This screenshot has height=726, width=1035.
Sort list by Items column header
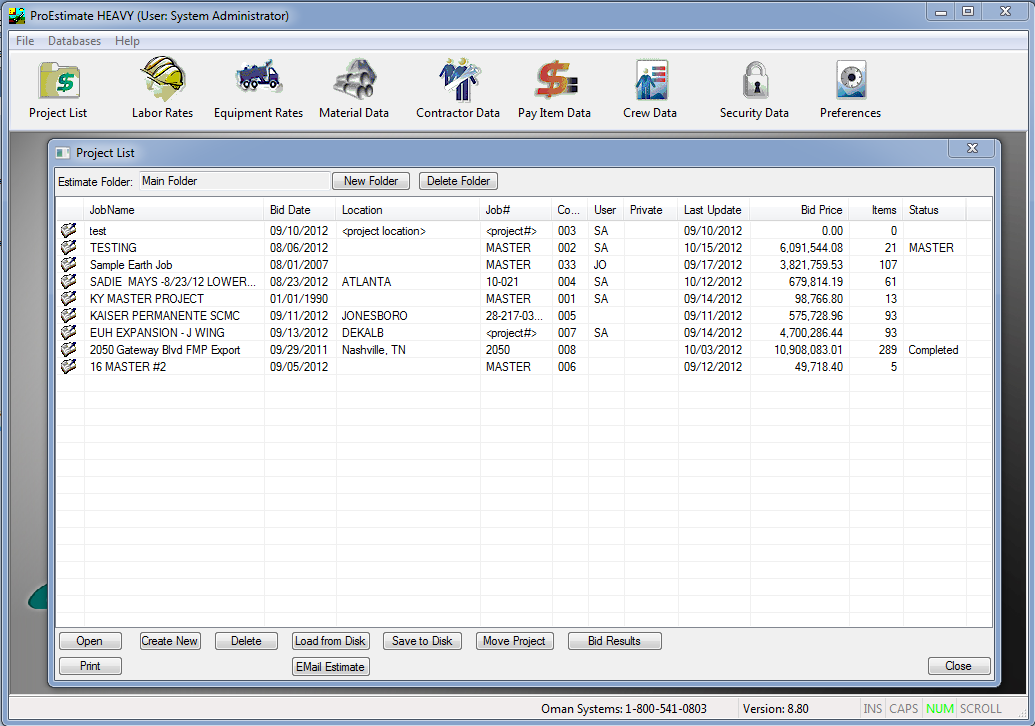pyautogui.click(x=876, y=210)
